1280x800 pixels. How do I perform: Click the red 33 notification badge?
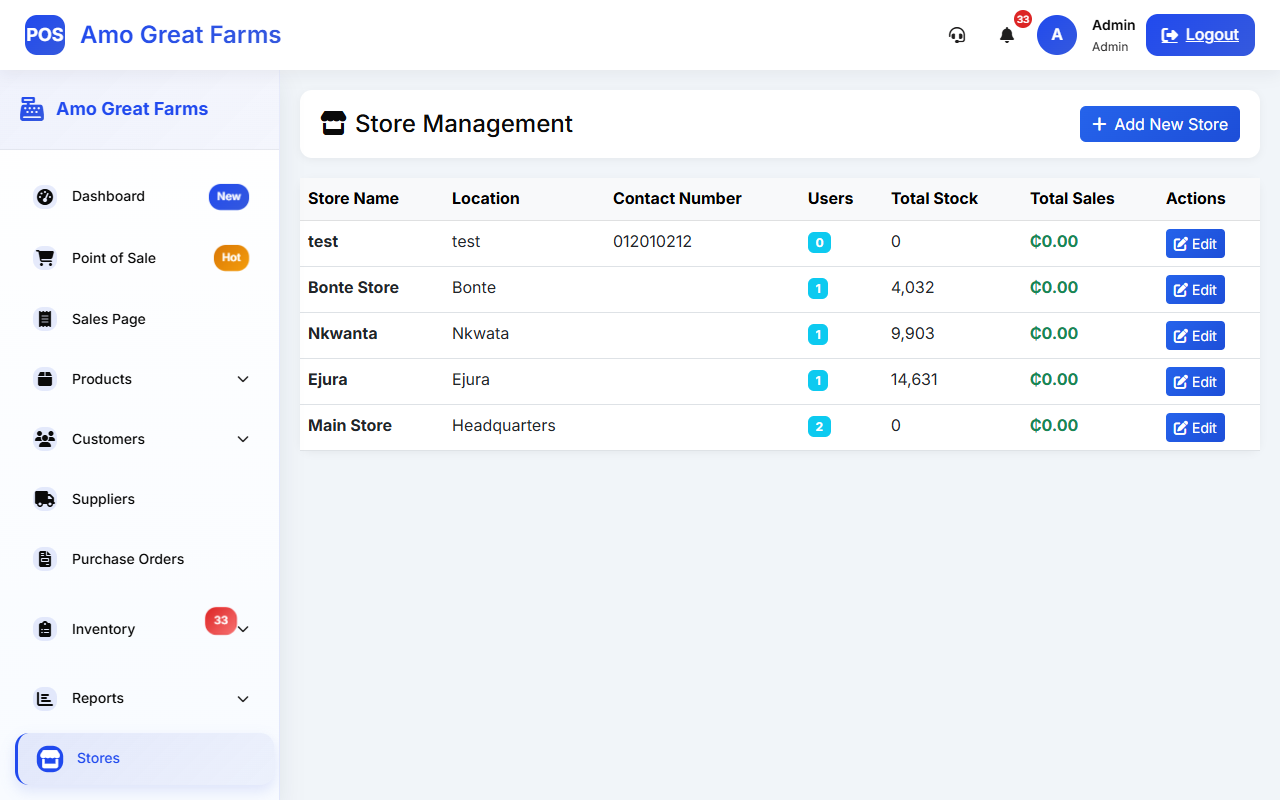(x=1022, y=19)
